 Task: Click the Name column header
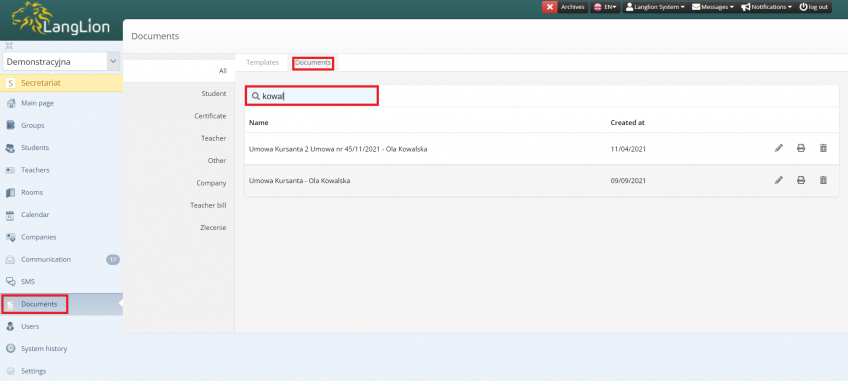pyautogui.click(x=259, y=123)
